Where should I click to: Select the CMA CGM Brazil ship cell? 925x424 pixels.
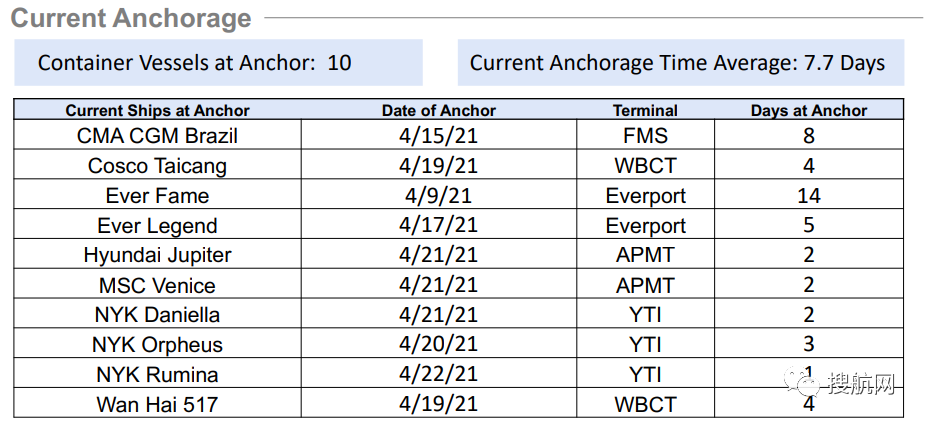coord(158,136)
